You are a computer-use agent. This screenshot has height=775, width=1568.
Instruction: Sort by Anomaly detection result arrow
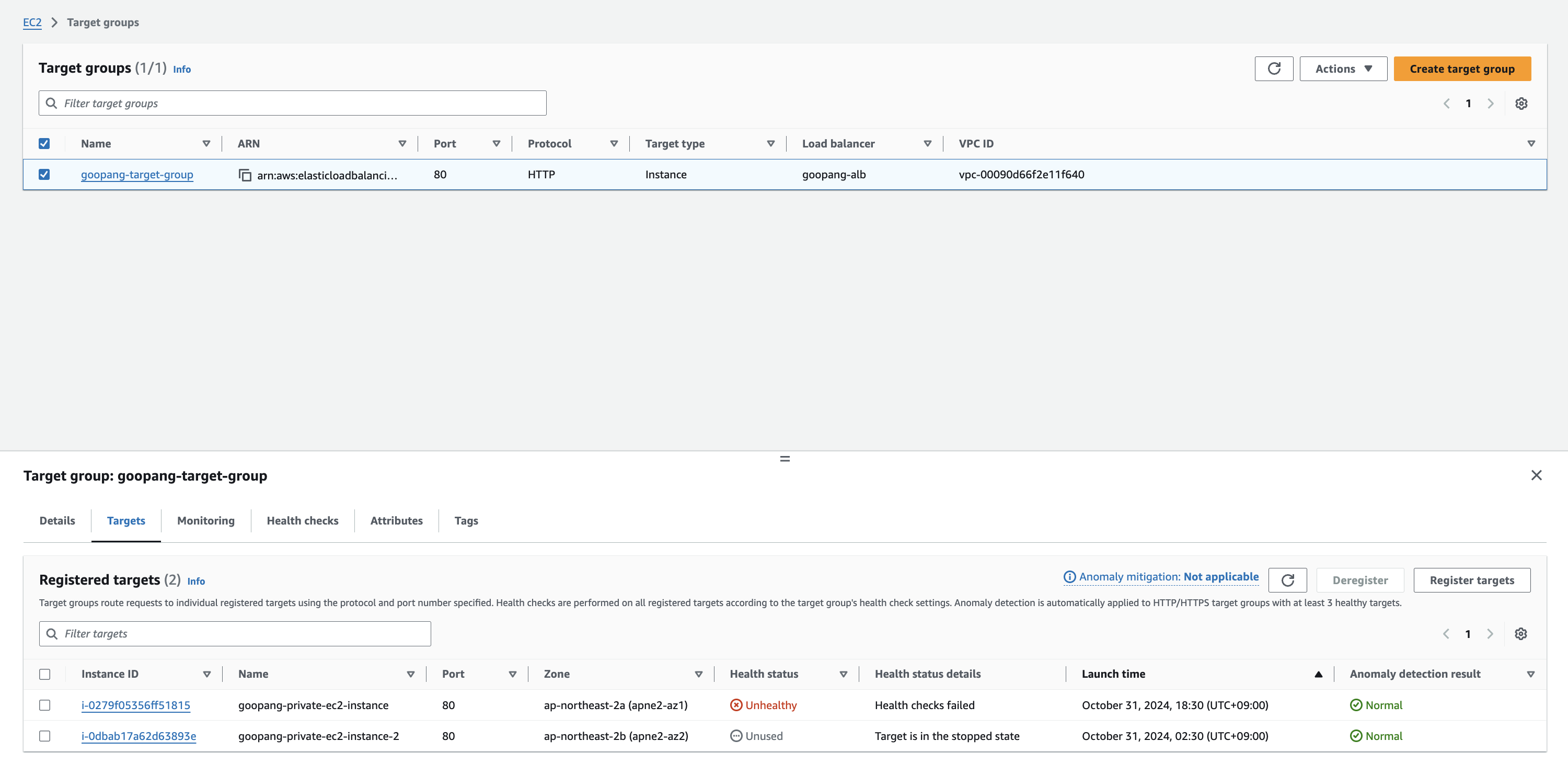[x=1531, y=674]
